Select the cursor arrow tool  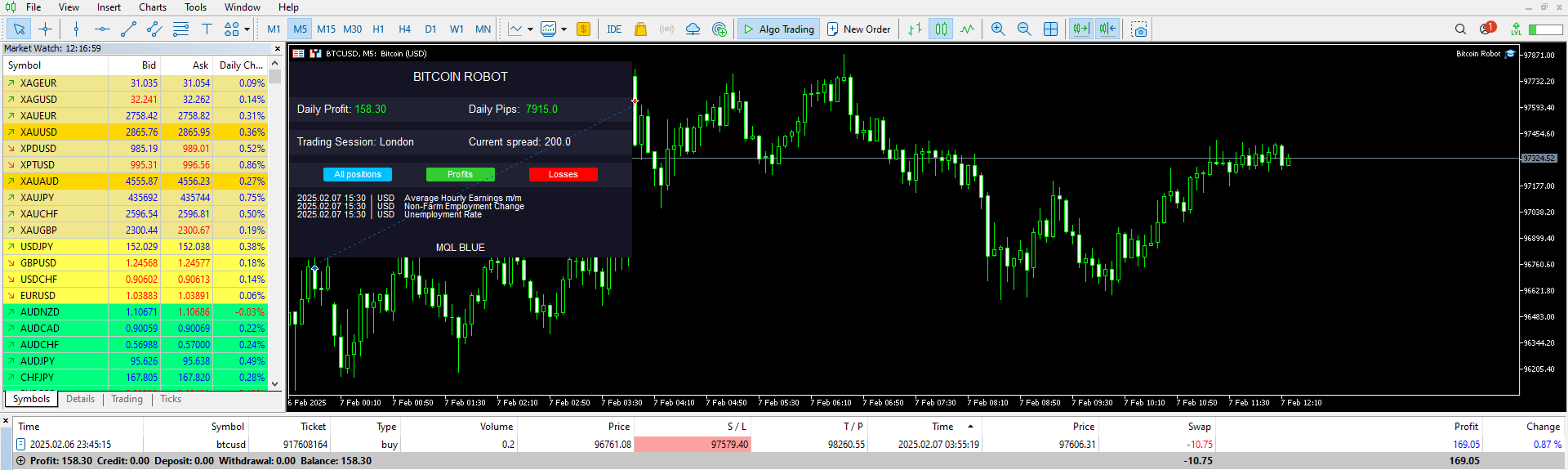point(19,29)
